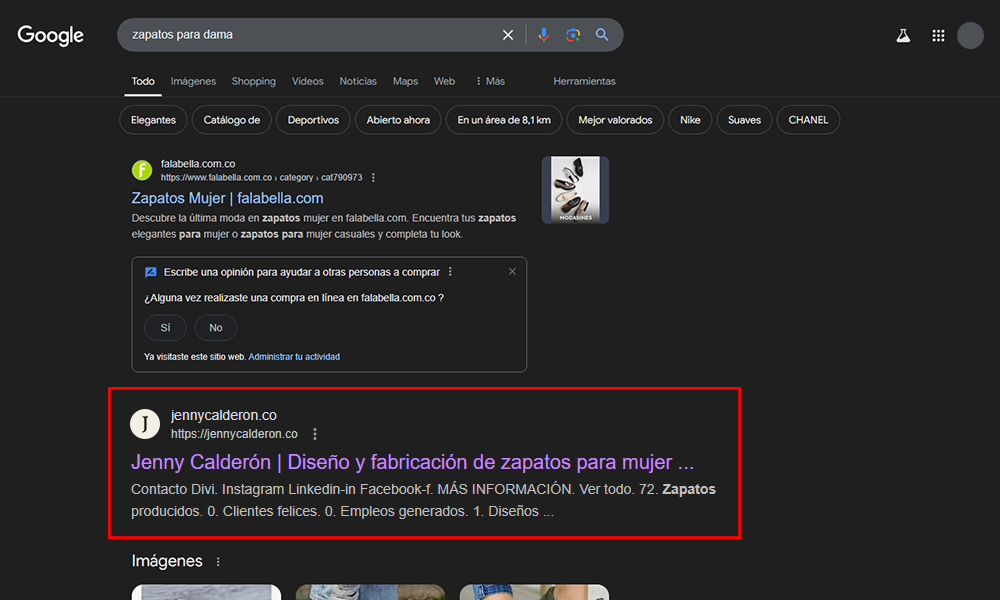1000x600 pixels.
Task: Open three-dot options for falabella.com.co result
Action: tap(373, 178)
